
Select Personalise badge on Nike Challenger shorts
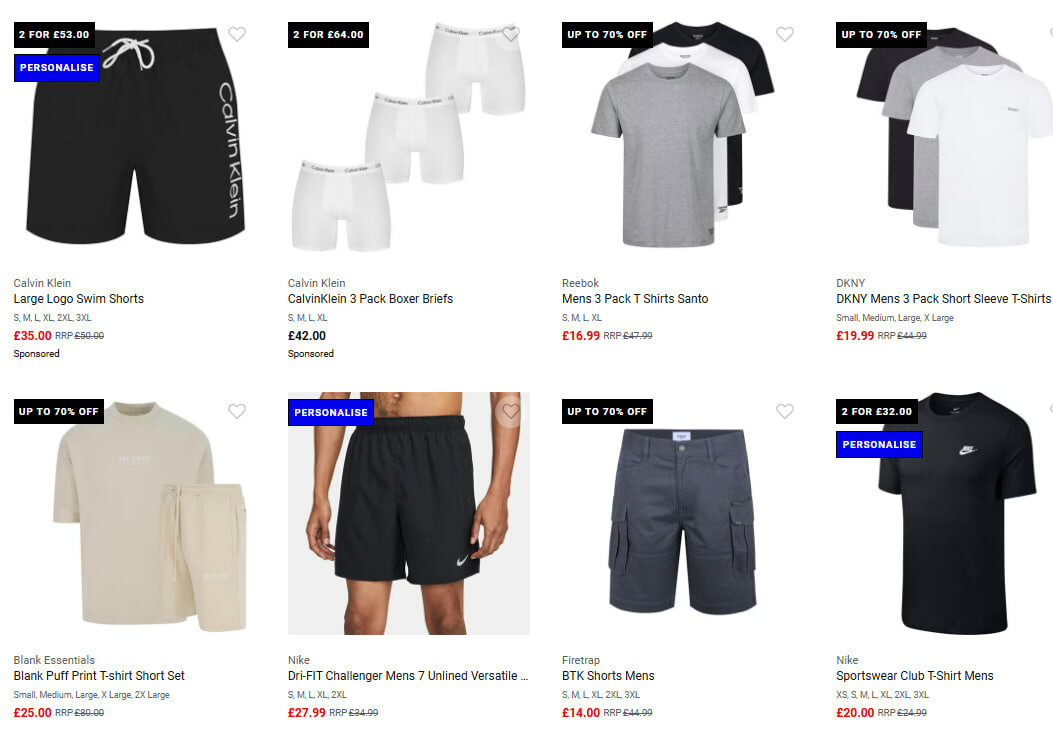click(330, 412)
